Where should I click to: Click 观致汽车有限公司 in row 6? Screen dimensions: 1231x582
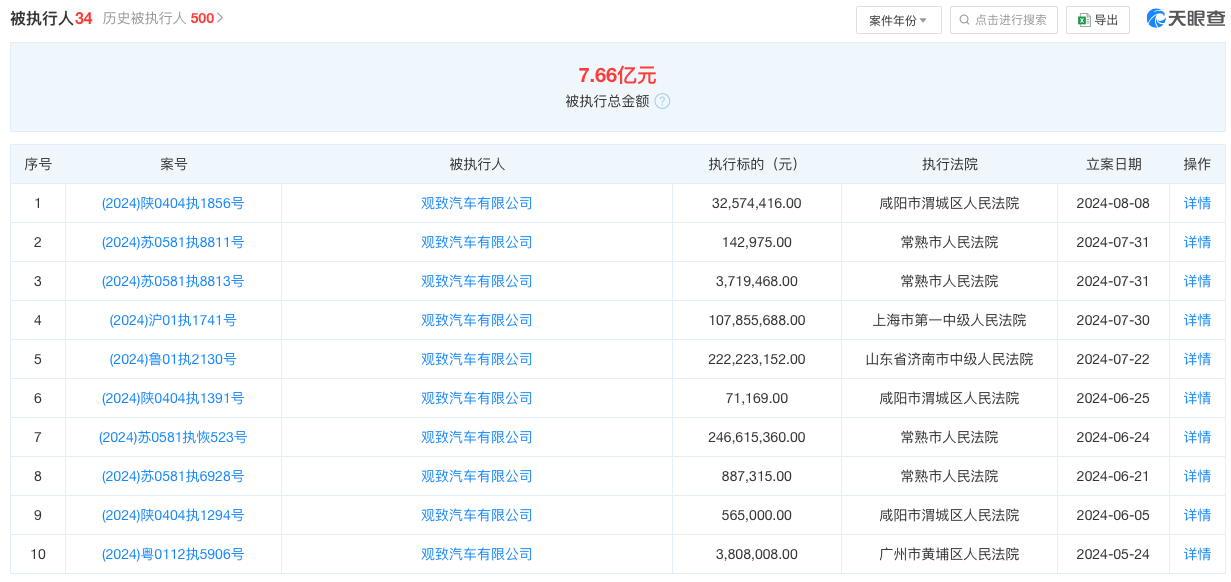477,398
